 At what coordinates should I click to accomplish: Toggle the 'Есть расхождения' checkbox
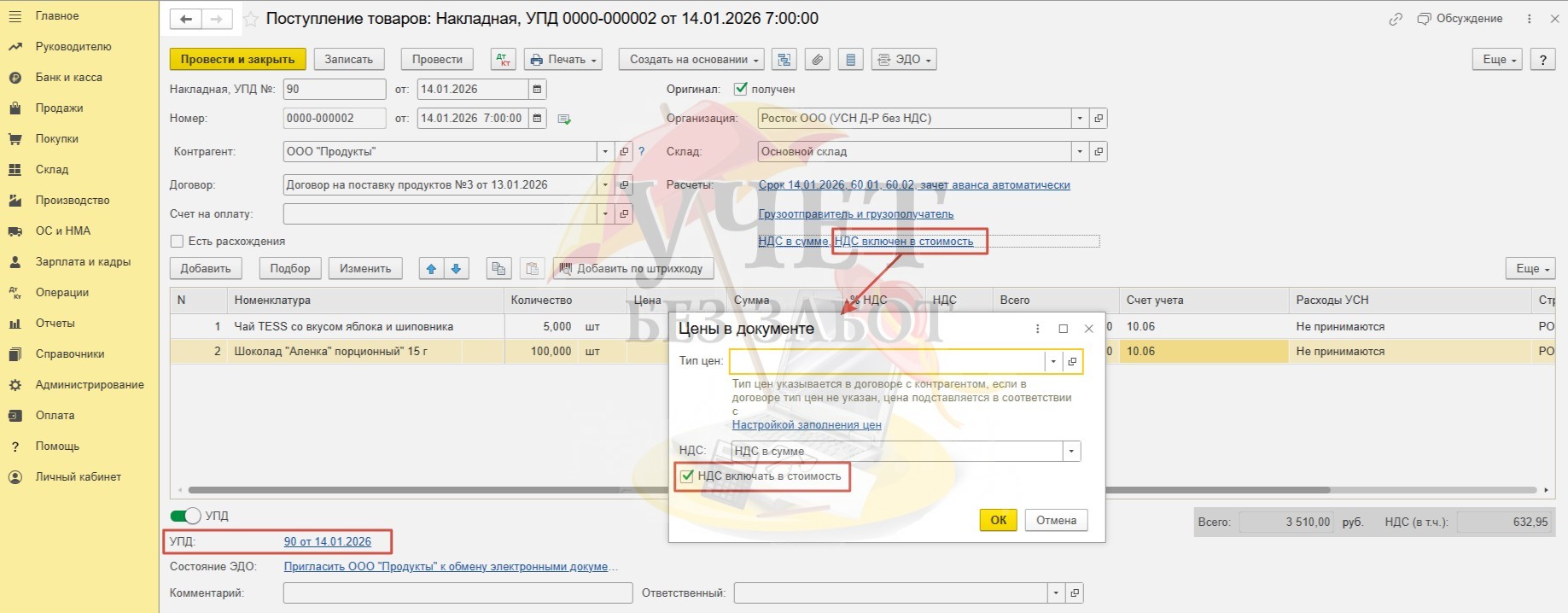[178, 242]
